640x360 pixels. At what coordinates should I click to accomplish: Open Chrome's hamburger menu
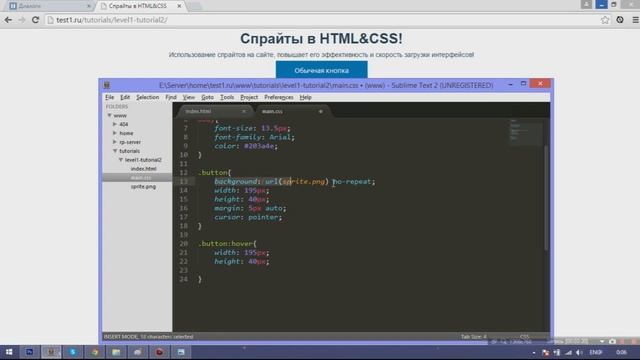[635, 20]
